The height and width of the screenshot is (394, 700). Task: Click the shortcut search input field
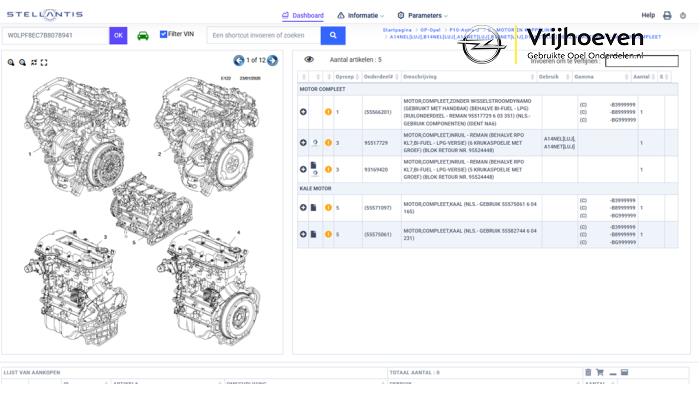point(264,35)
